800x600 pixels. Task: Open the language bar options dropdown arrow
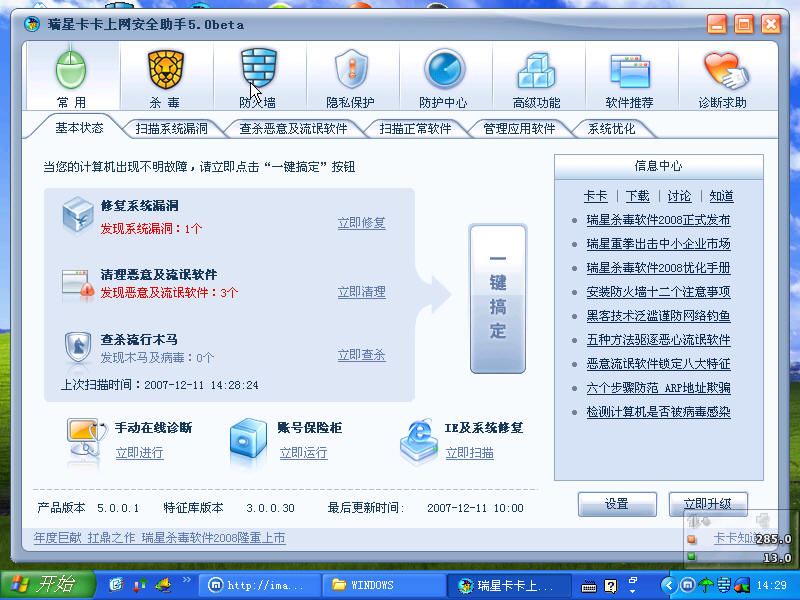pyautogui.click(x=633, y=591)
